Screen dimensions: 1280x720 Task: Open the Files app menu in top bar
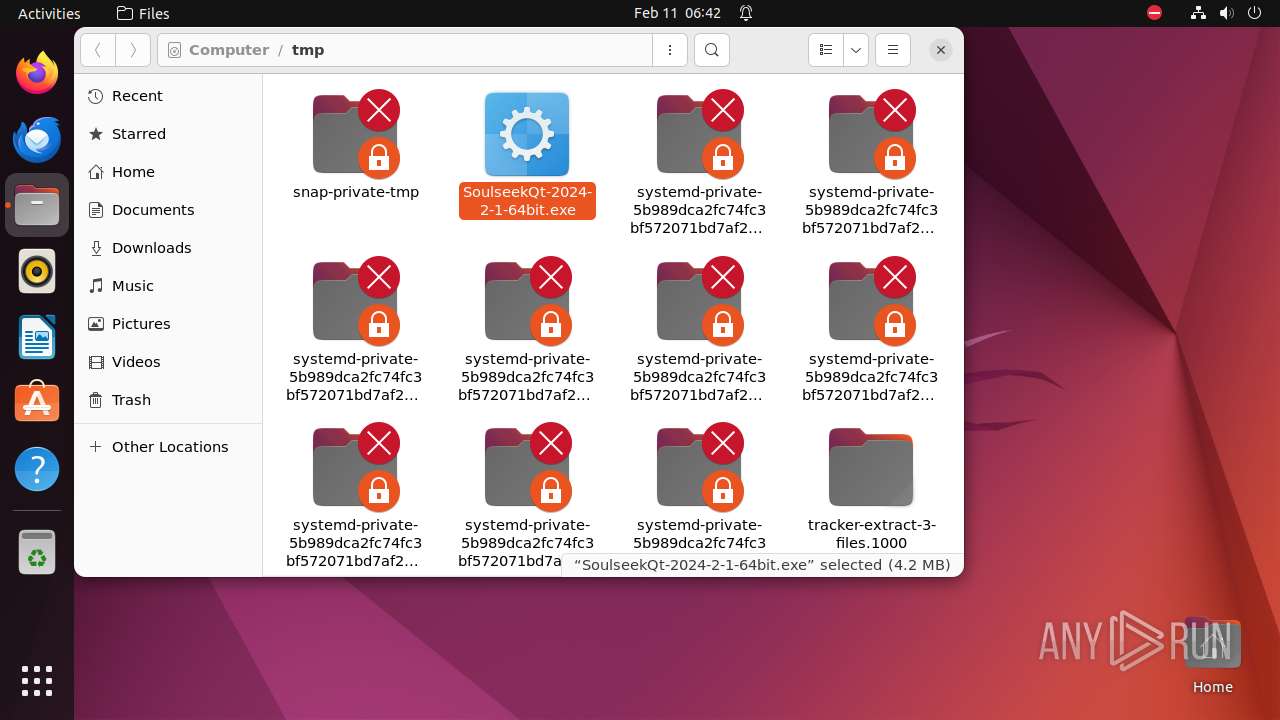point(143,13)
